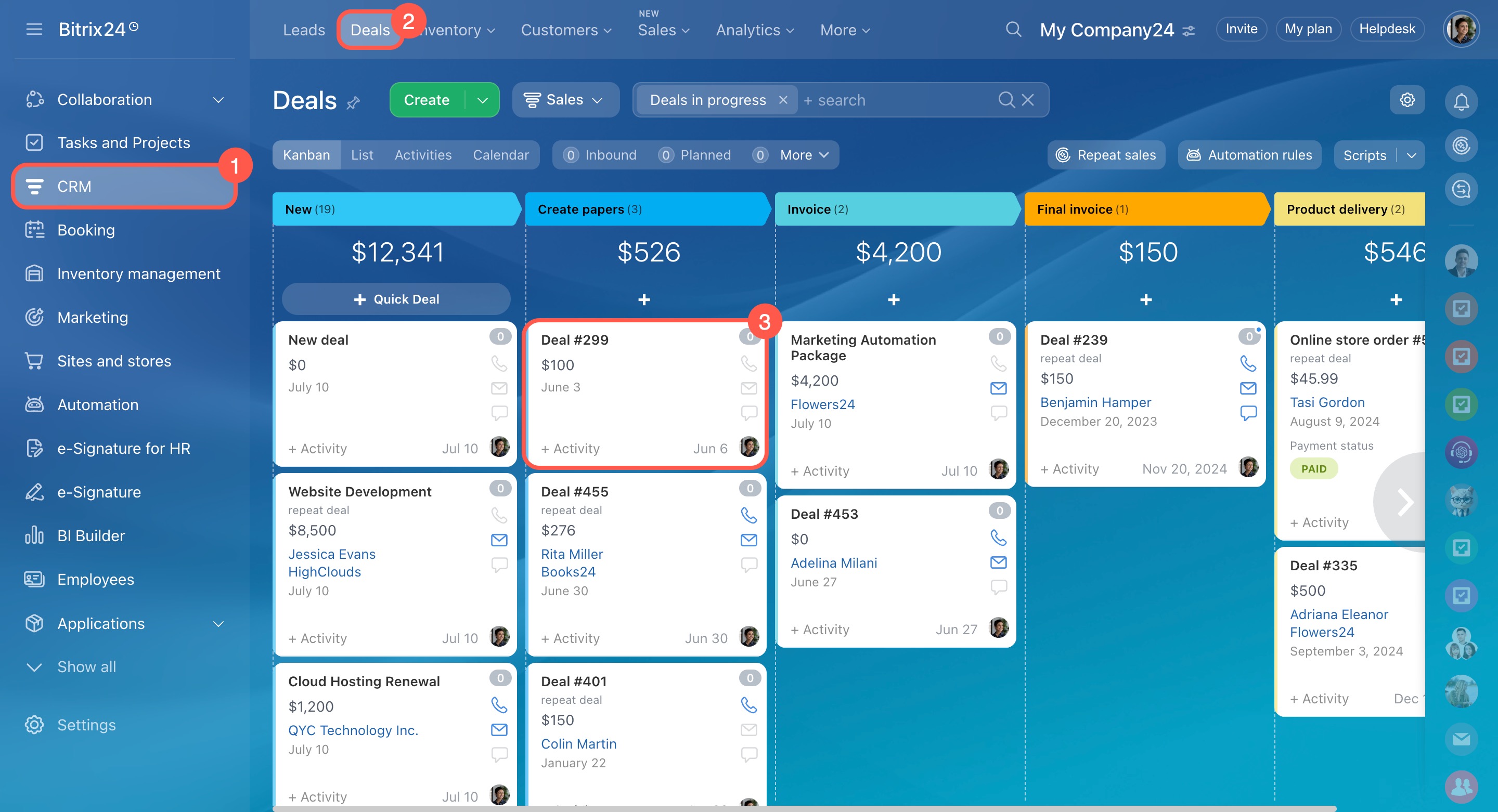1498x812 pixels.
Task: Click email icon on Marketing Automation Package card
Action: click(998, 388)
